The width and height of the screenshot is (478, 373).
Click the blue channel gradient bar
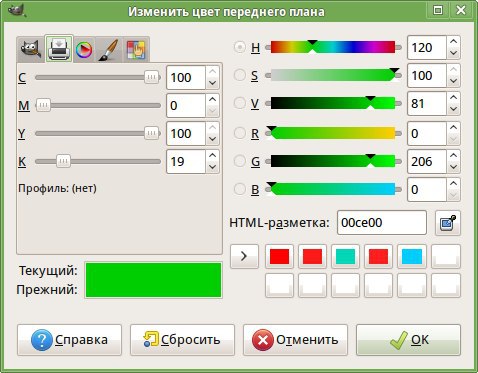(x=333, y=189)
